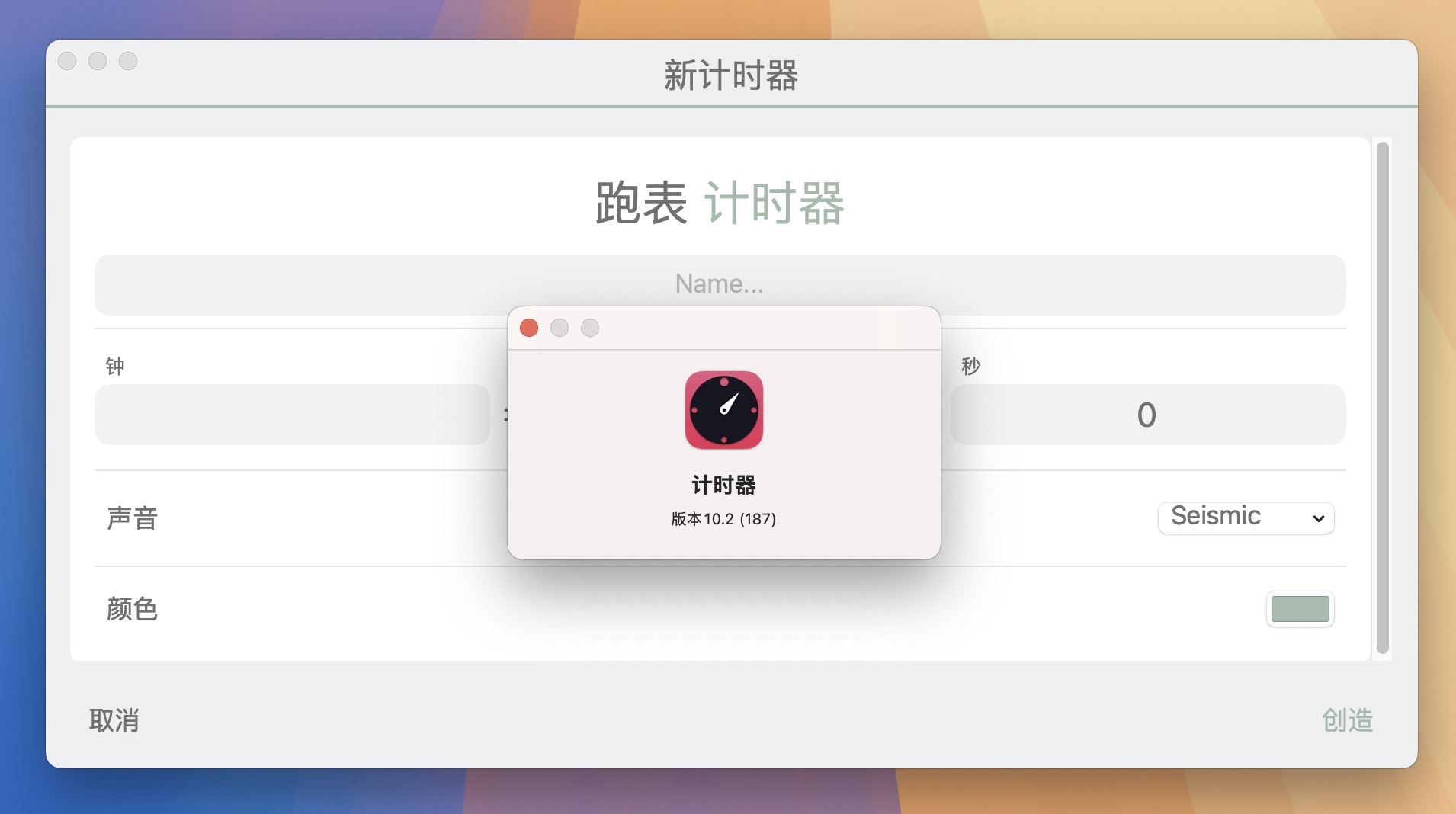Click the gray close button of 新计时器 window
Viewport: 1456px width, 814px height.
(67, 61)
